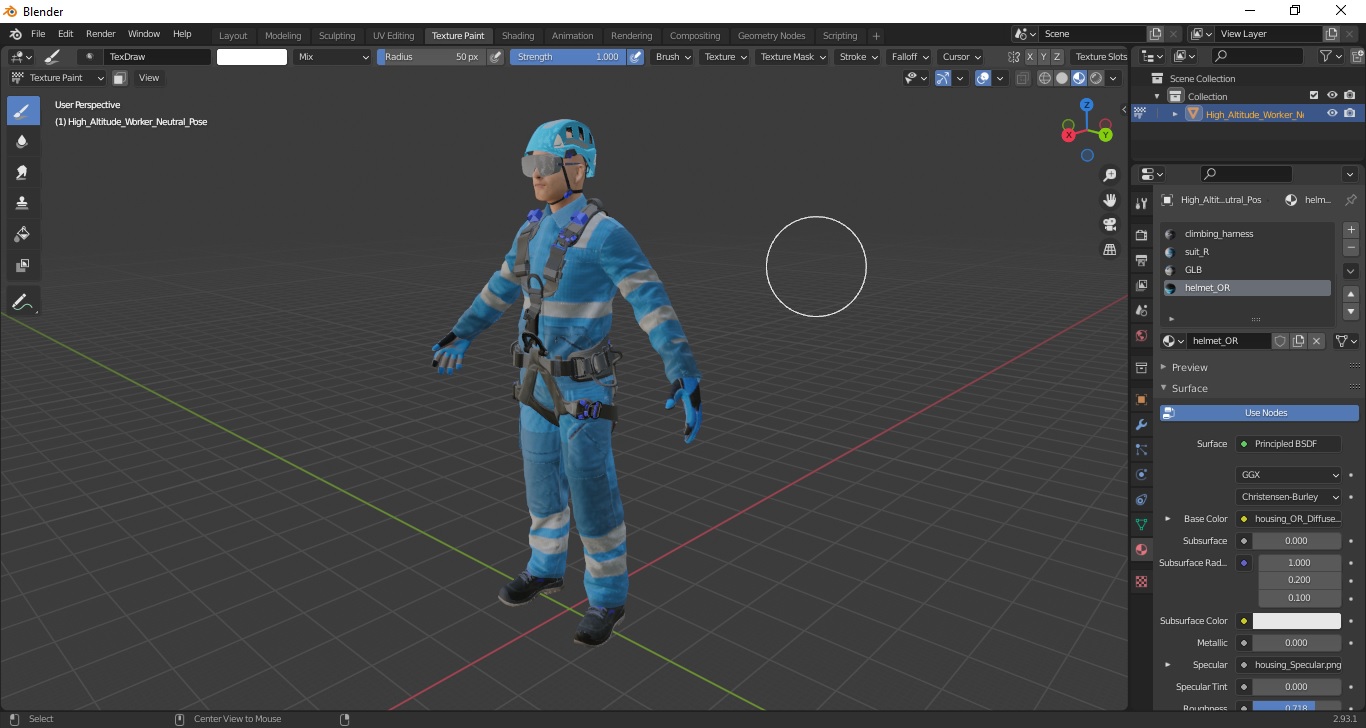This screenshot has width=1366, height=728.
Task: Open the Brush dropdown
Action: coord(673,57)
